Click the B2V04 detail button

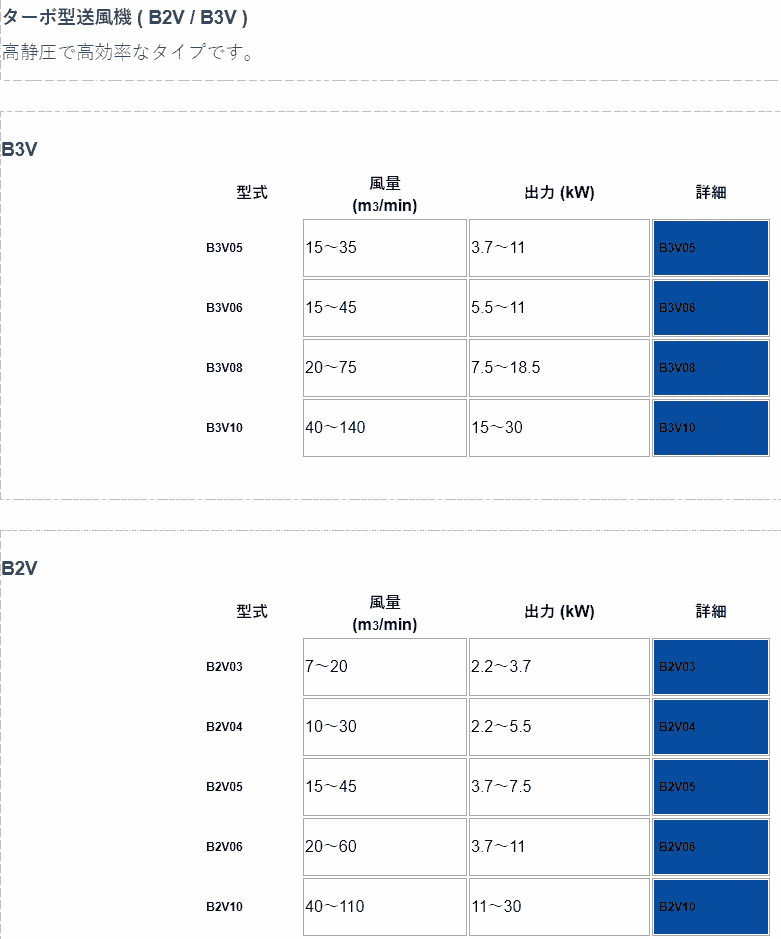(x=710, y=727)
